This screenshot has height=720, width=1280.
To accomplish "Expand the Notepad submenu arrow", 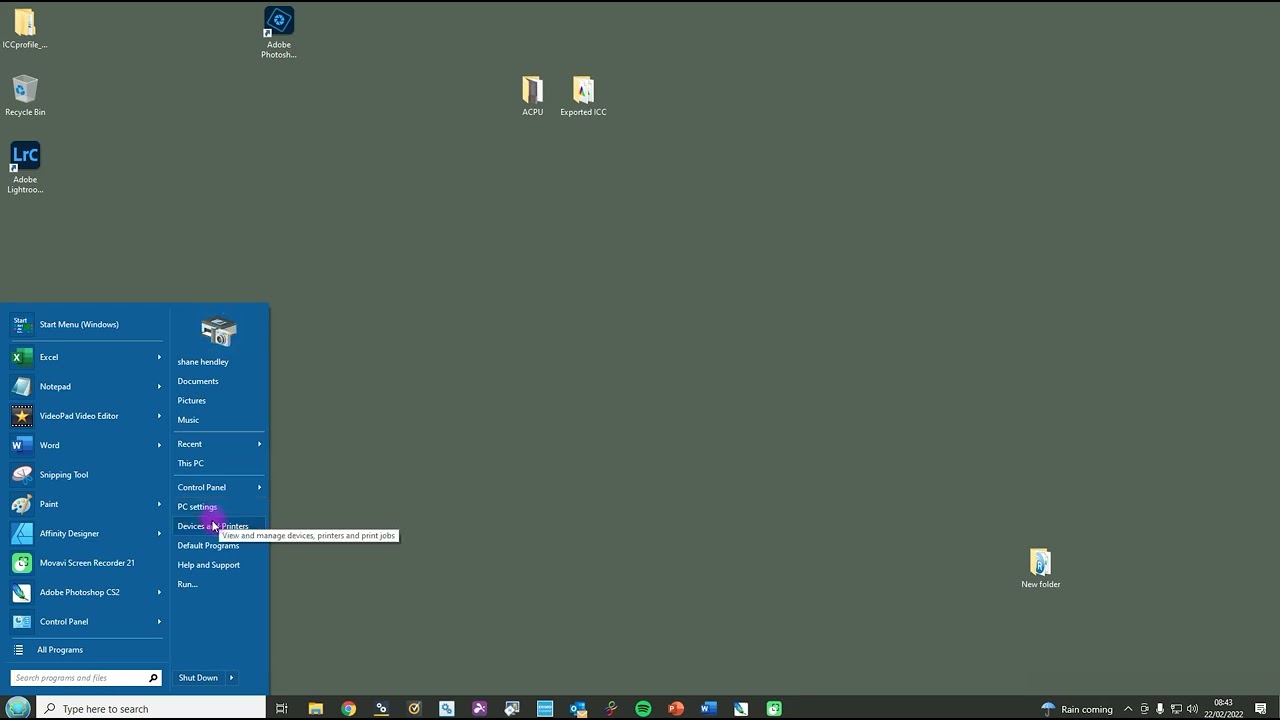I will click(159, 386).
